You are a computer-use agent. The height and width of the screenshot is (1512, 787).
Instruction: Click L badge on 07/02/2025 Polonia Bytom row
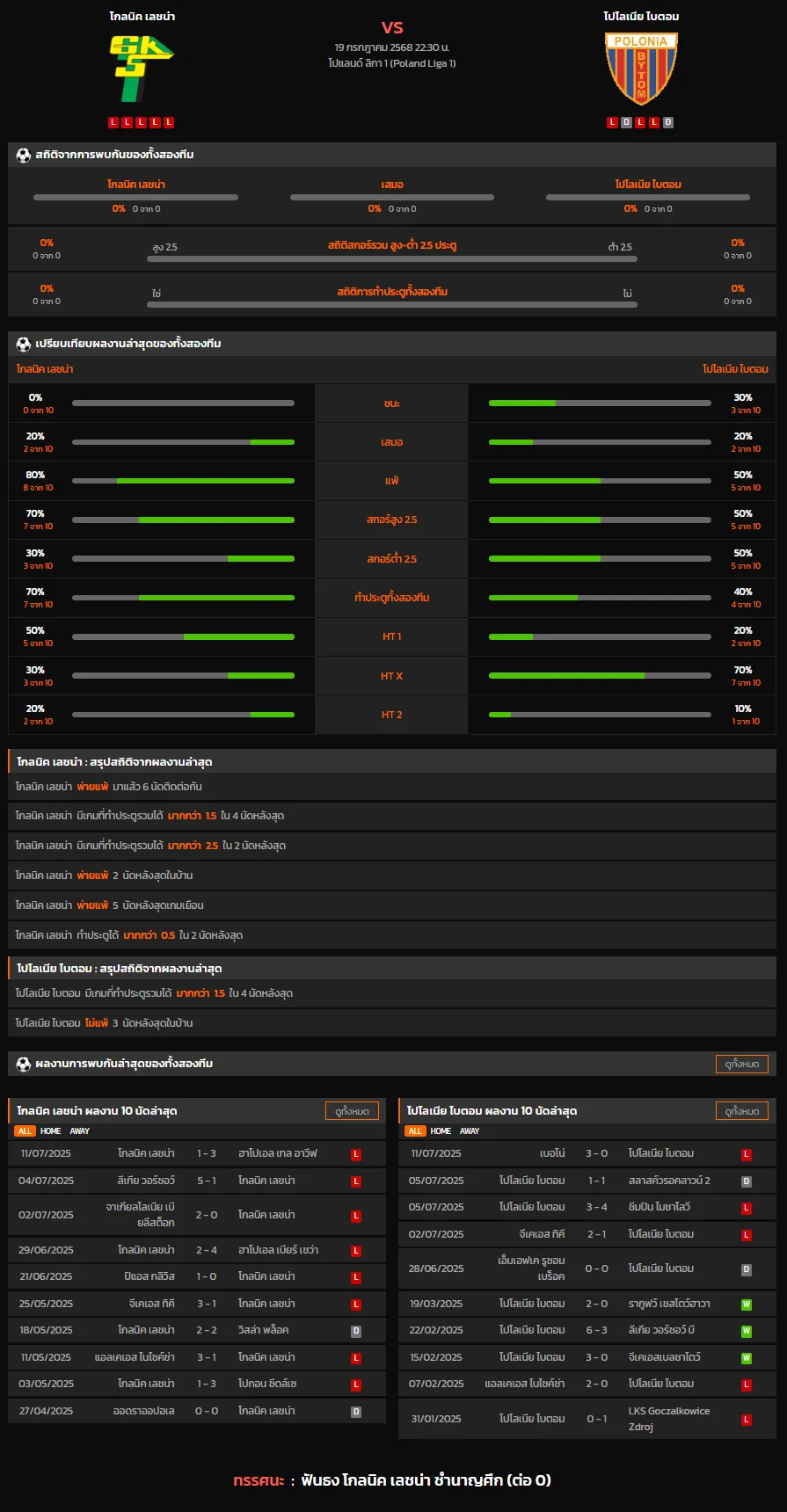click(x=746, y=1385)
